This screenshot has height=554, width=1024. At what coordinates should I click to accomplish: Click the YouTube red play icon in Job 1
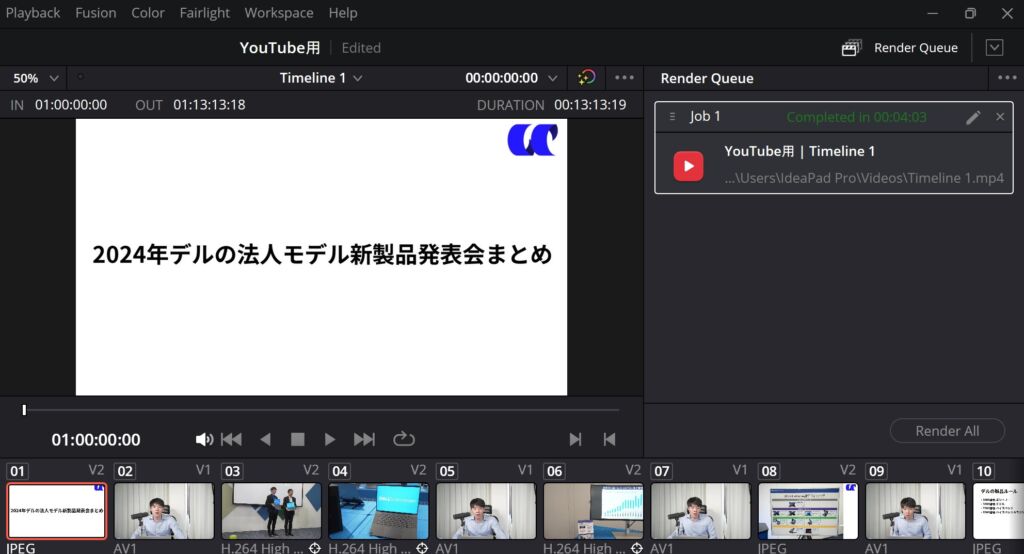pos(688,165)
